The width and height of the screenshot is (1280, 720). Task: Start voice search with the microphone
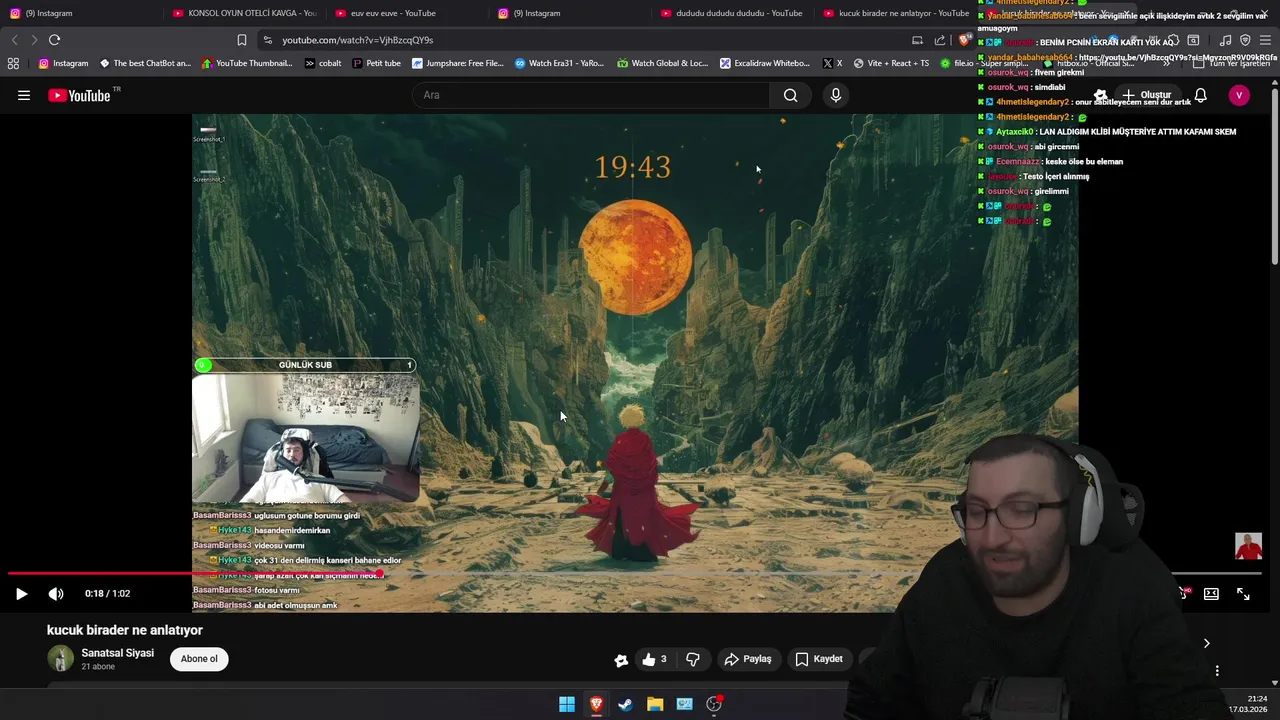coord(836,95)
